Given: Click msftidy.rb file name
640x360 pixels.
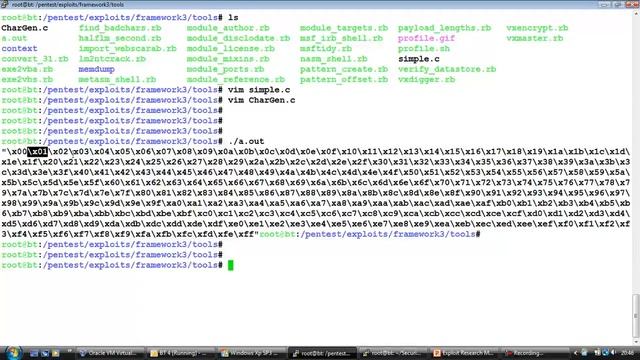Looking at the screenshot, I should pyautogui.click(x=326, y=49).
